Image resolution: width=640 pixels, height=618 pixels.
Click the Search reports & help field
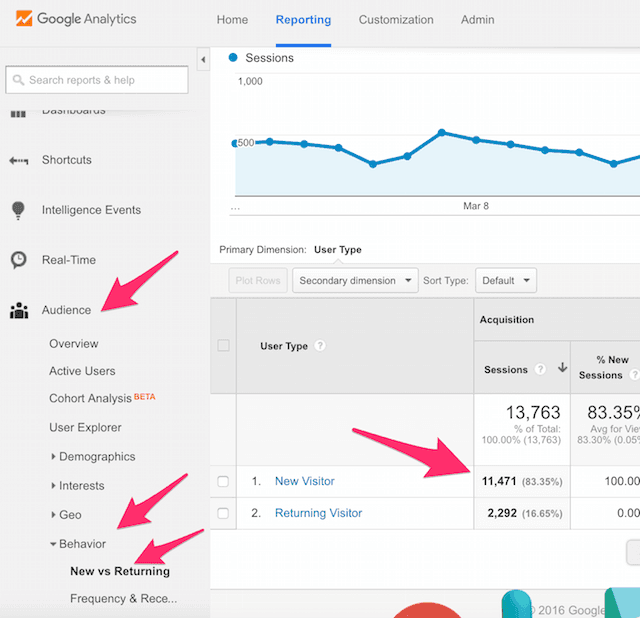(x=97, y=80)
